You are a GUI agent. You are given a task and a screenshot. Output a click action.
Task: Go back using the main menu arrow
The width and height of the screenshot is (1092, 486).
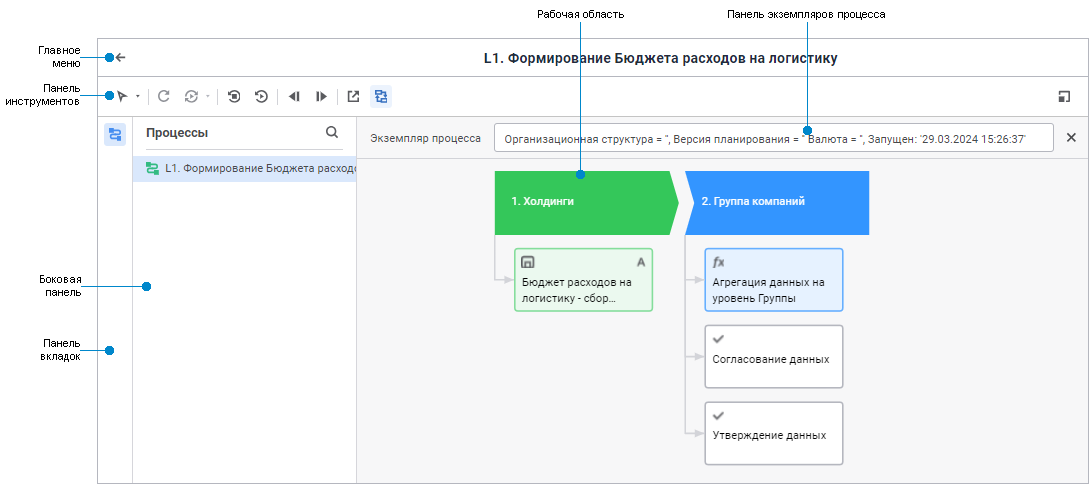120,58
